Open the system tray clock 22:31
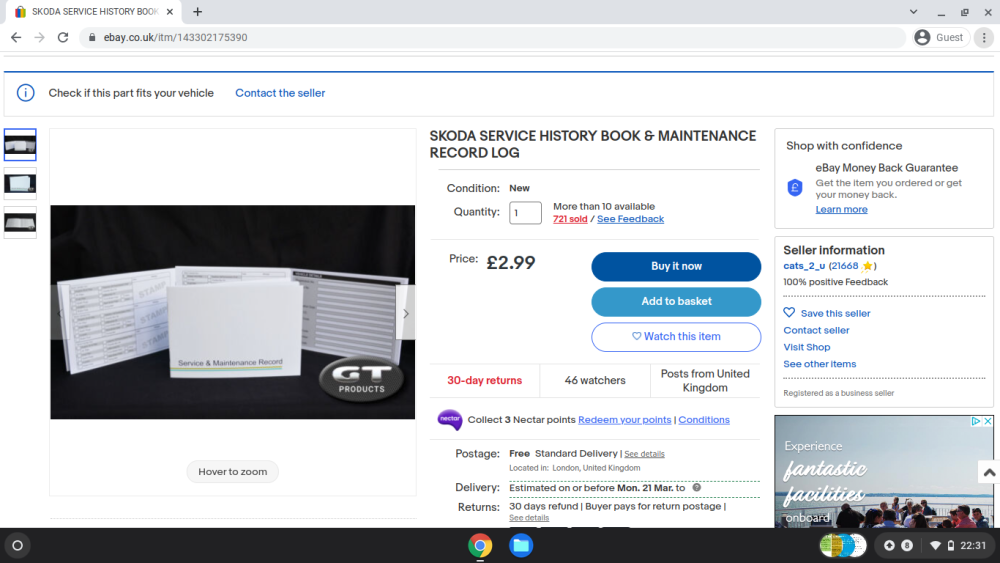 [x=973, y=546]
